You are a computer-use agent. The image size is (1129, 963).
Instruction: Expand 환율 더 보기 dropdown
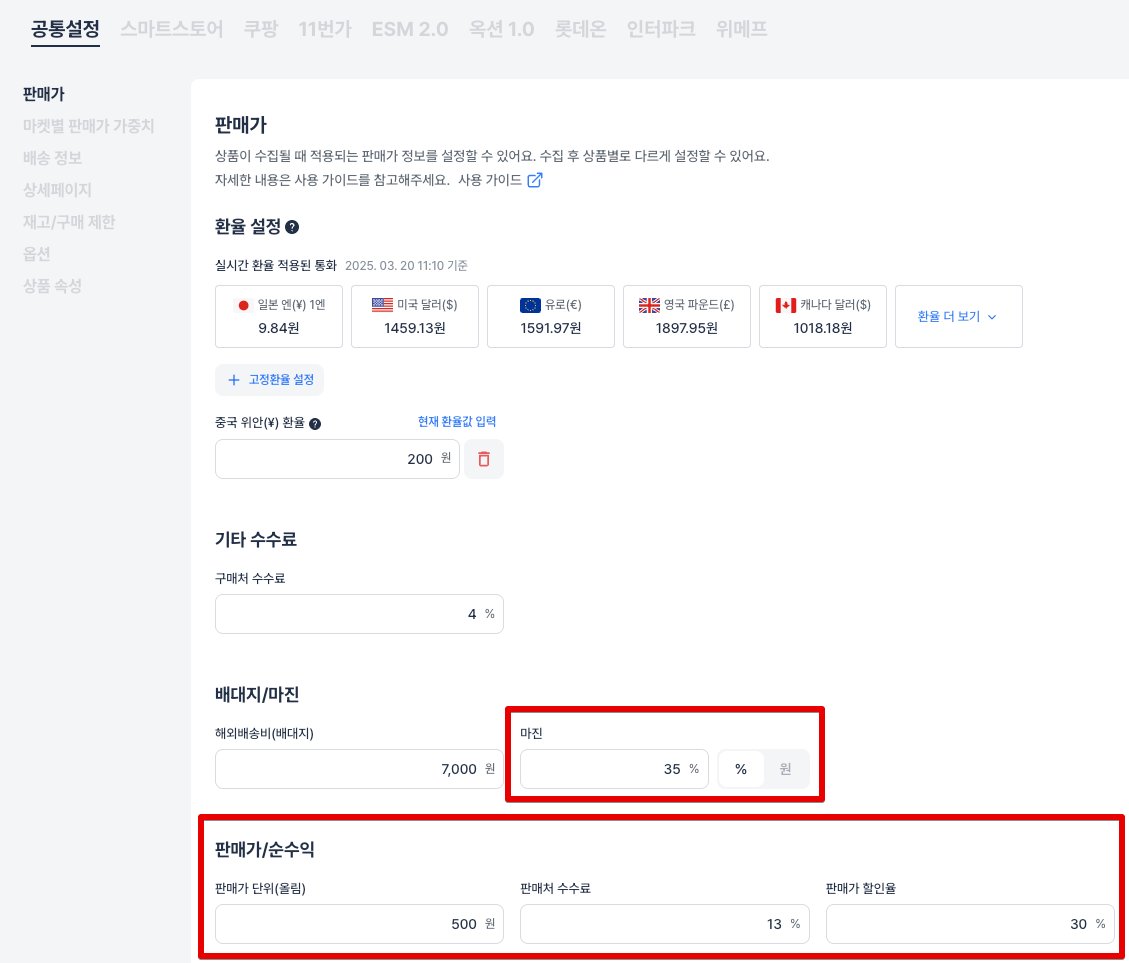pos(958,316)
